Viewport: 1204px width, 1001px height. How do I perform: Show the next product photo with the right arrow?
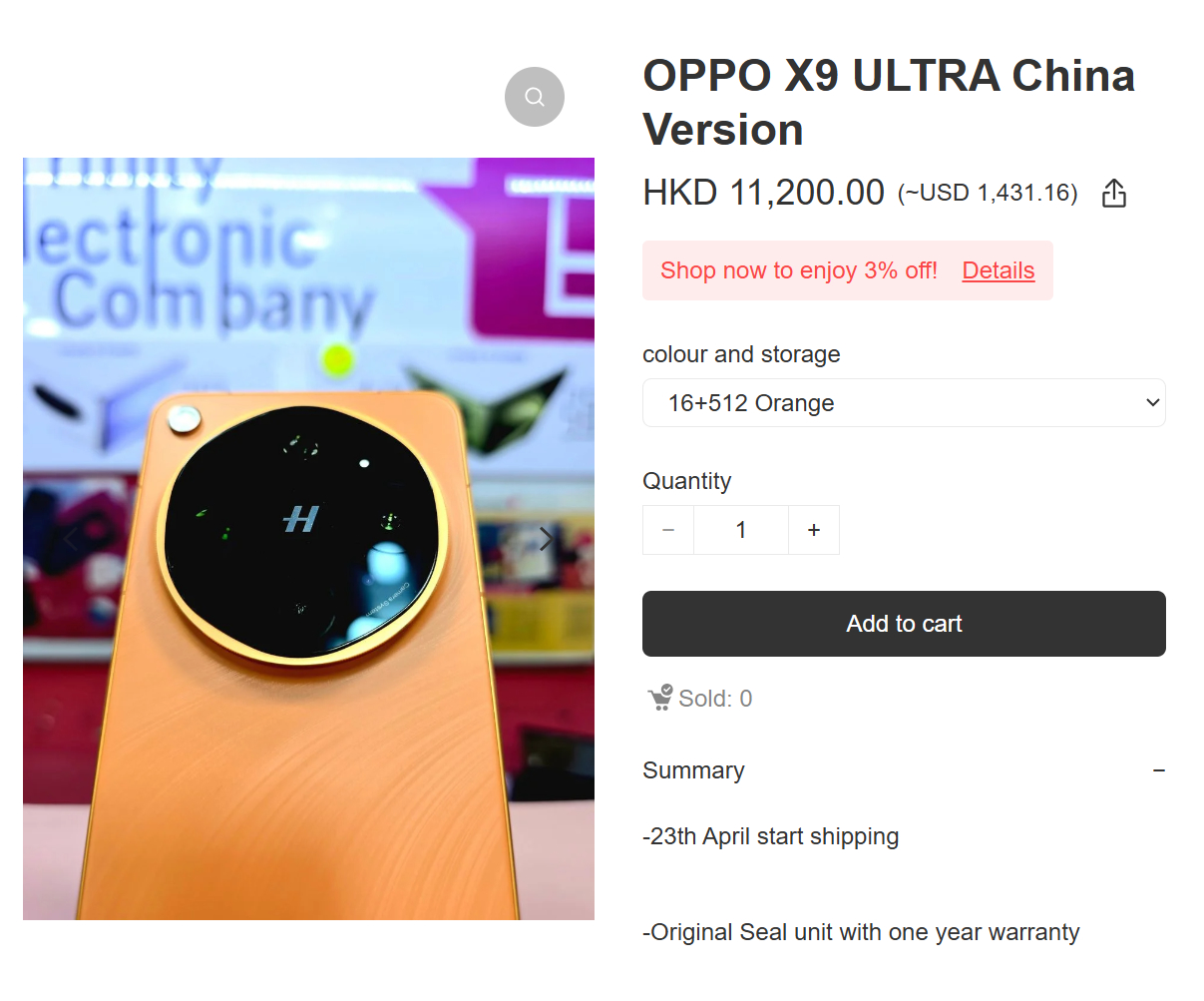point(546,539)
